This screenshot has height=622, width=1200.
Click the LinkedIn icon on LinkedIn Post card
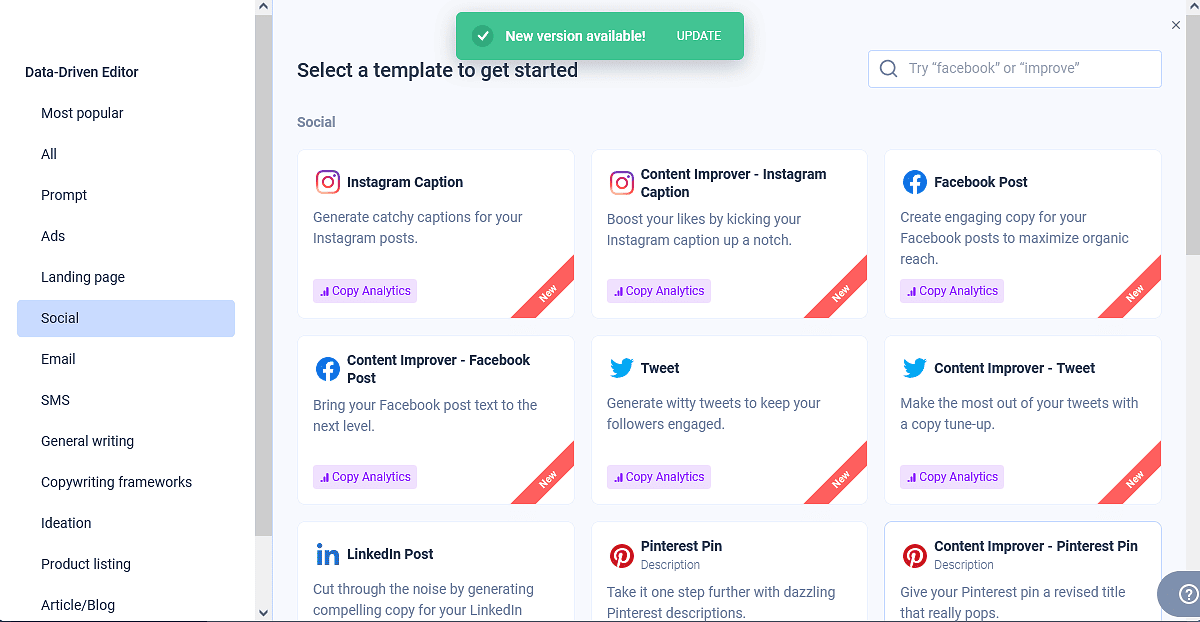pyautogui.click(x=328, y=554)
